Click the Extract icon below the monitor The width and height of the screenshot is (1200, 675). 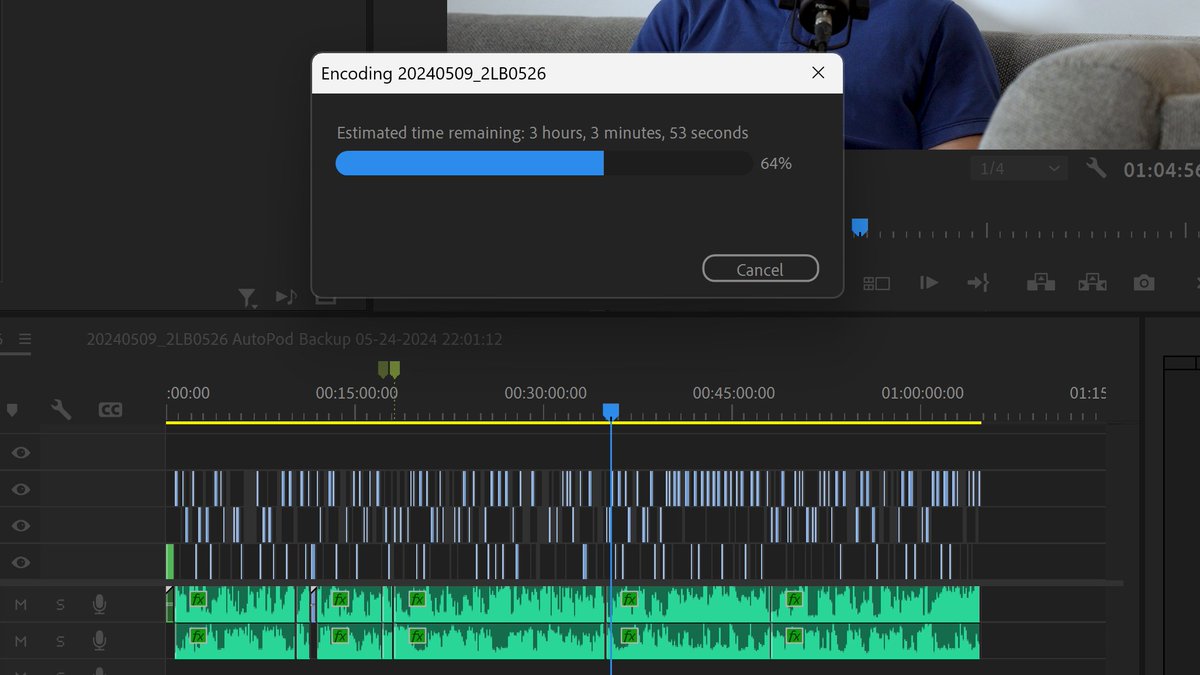1092,283
